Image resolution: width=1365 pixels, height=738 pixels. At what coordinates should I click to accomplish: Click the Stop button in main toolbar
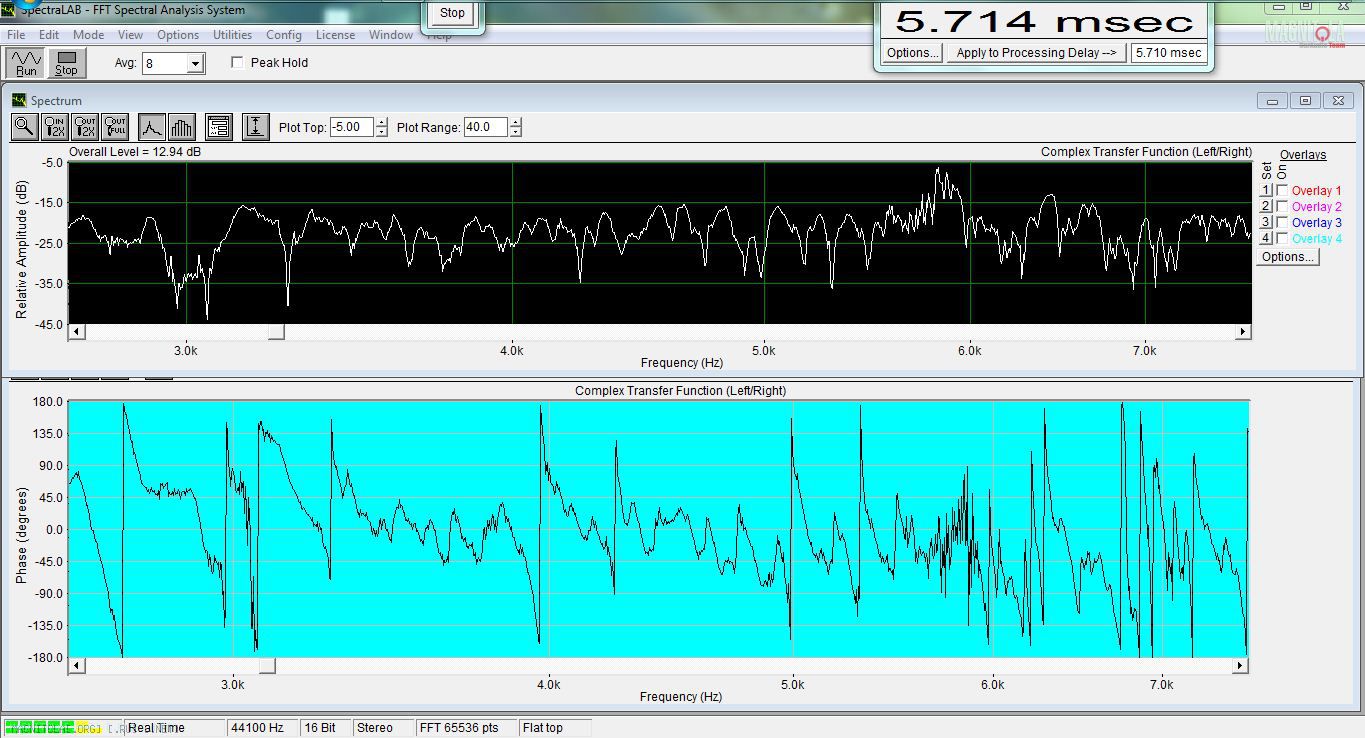point(66,63)
